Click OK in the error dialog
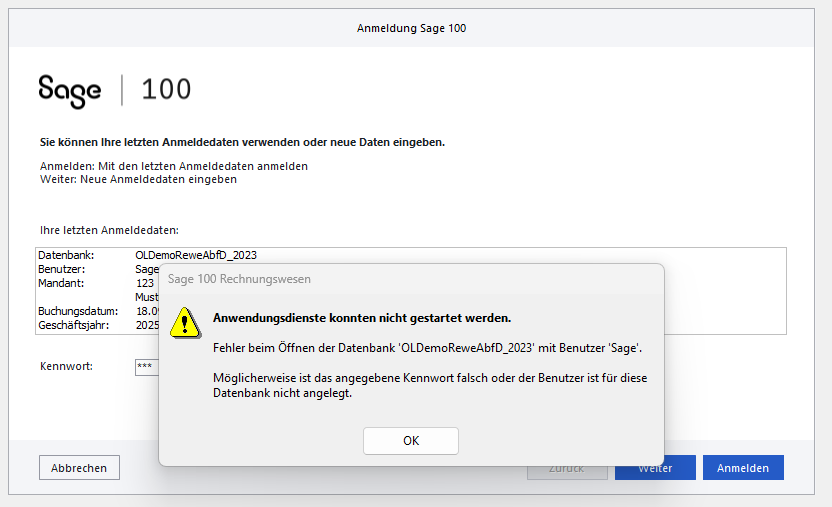The image size is (832, 507). click(410, 441)
